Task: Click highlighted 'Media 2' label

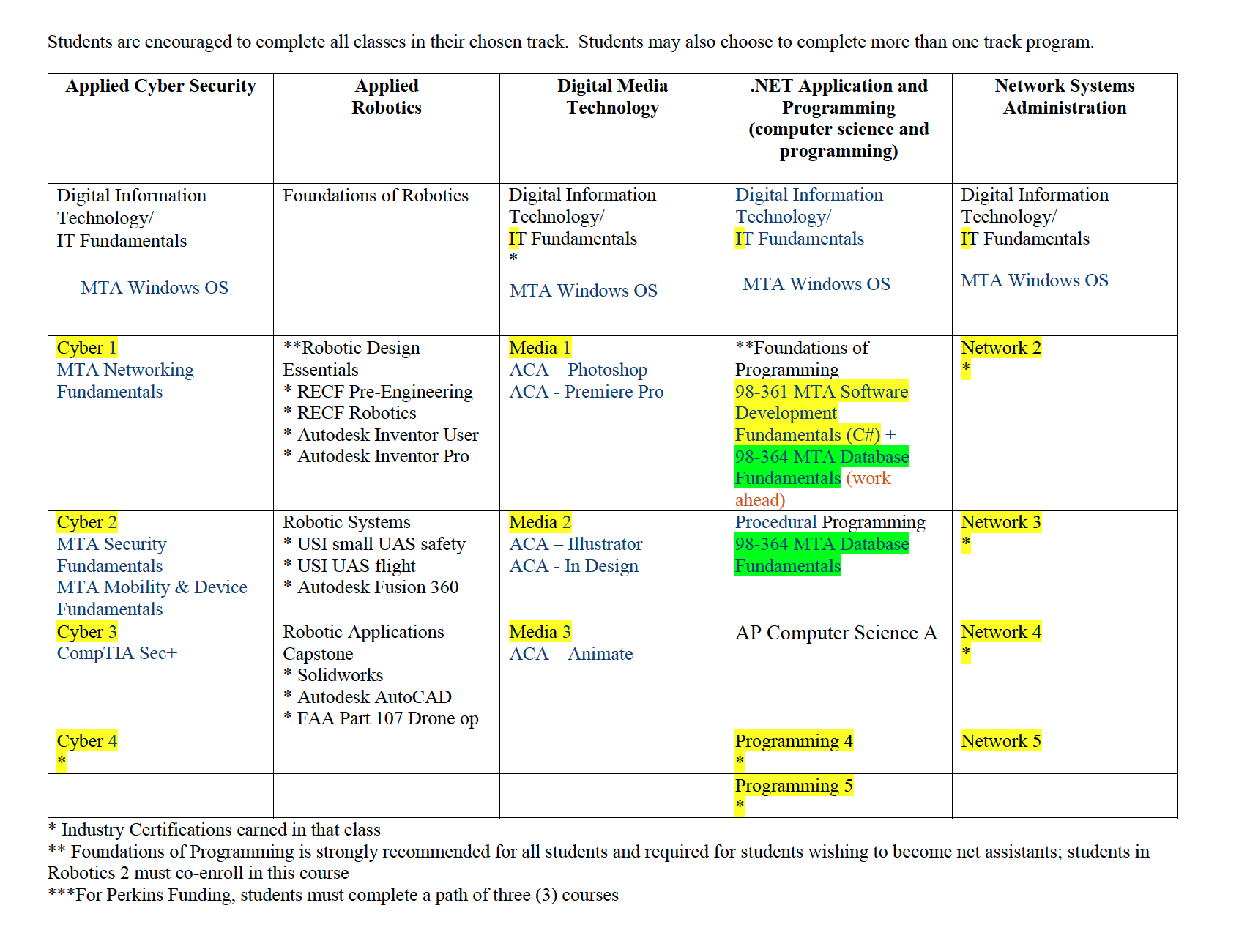Action: click(x=540, y=522)
